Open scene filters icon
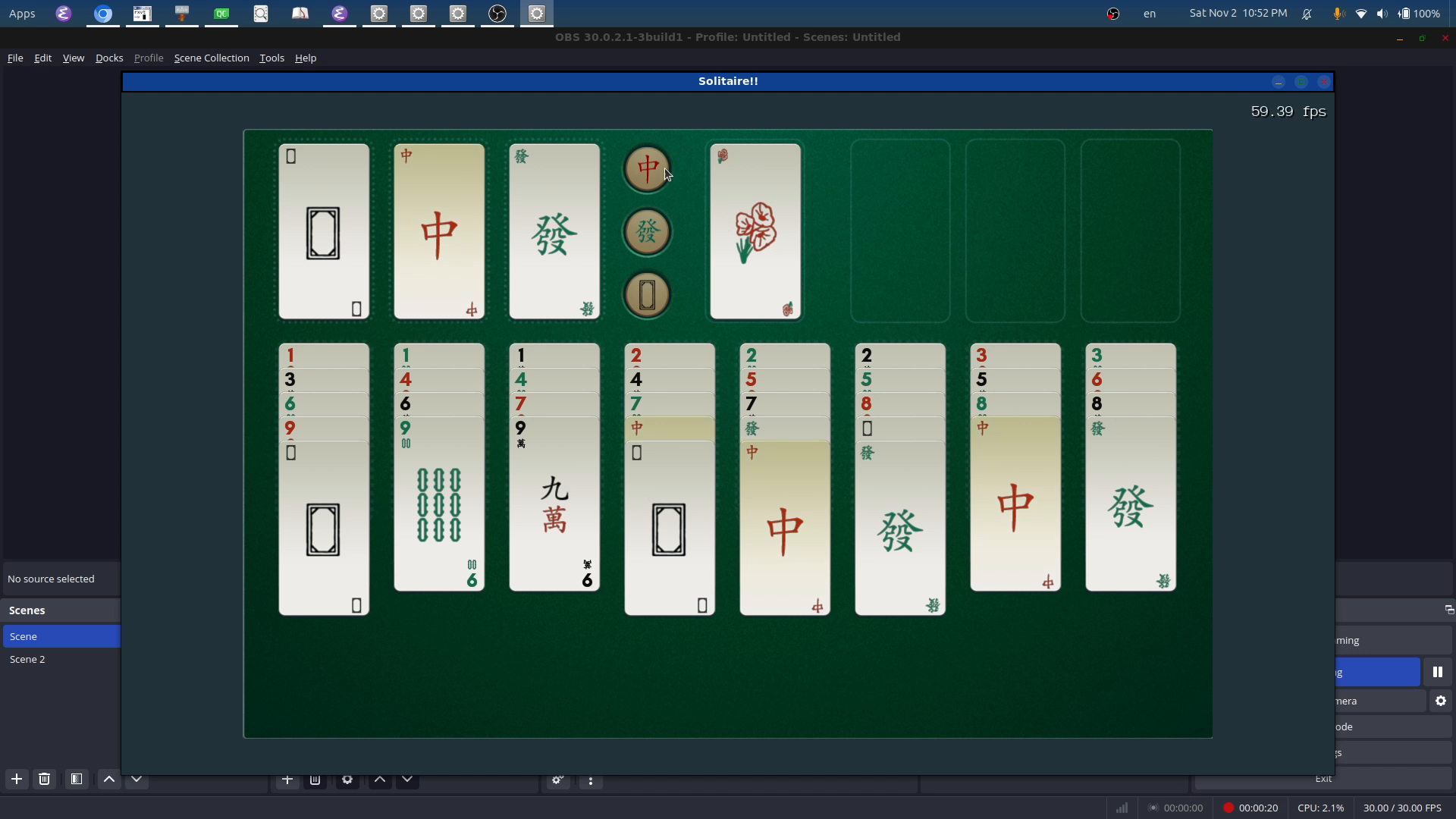 pos(77,779)
